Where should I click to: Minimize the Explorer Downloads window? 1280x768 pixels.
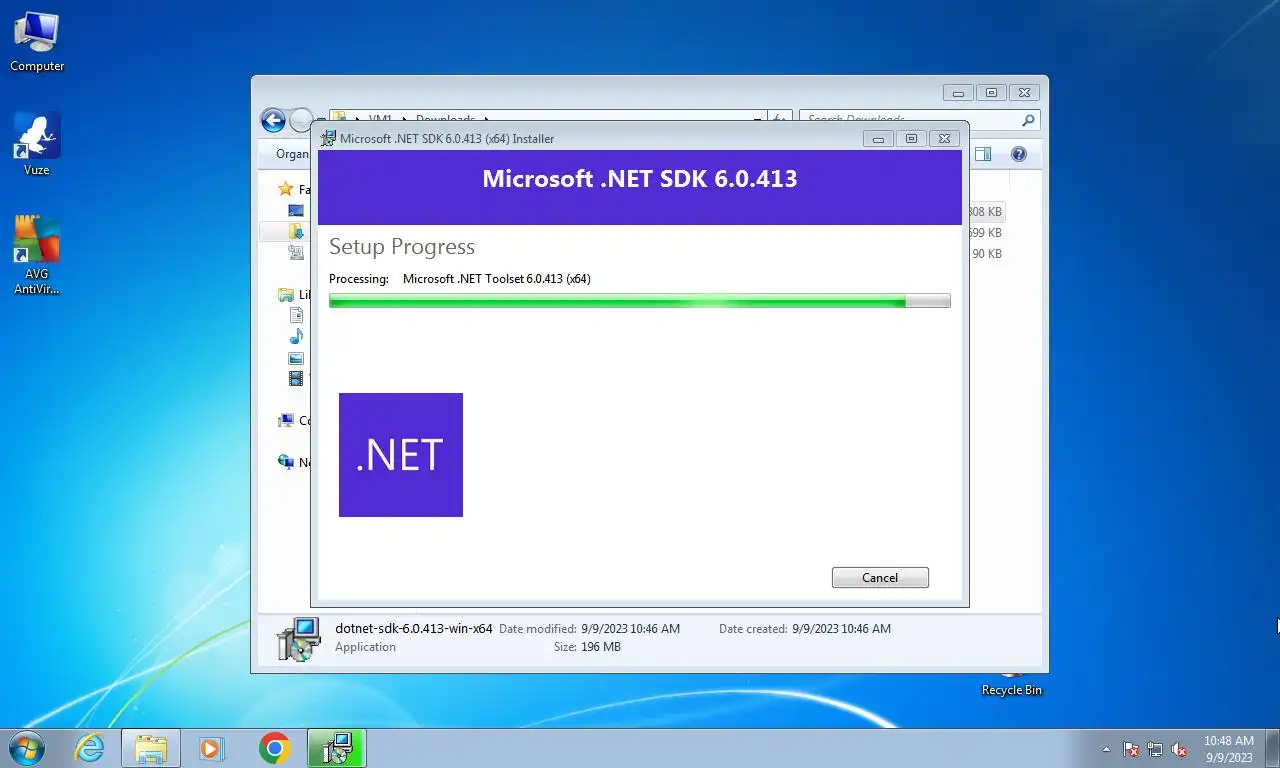(x=958, y=93)
